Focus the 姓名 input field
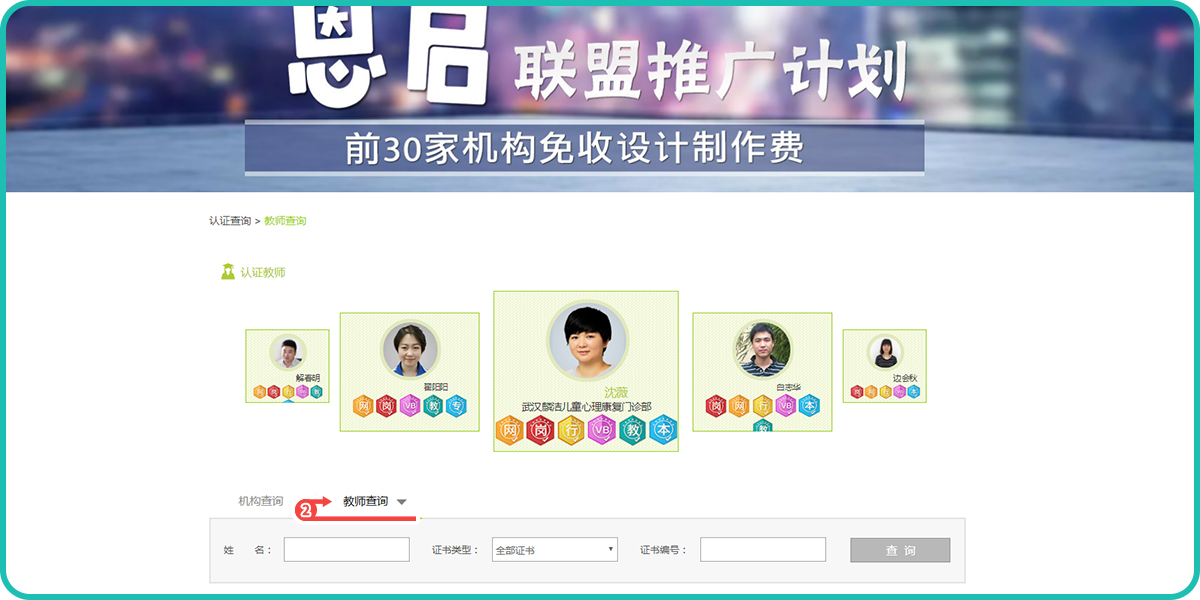Image resolution: width=1200 pixels, height=600 pixels. pos(347,550)
